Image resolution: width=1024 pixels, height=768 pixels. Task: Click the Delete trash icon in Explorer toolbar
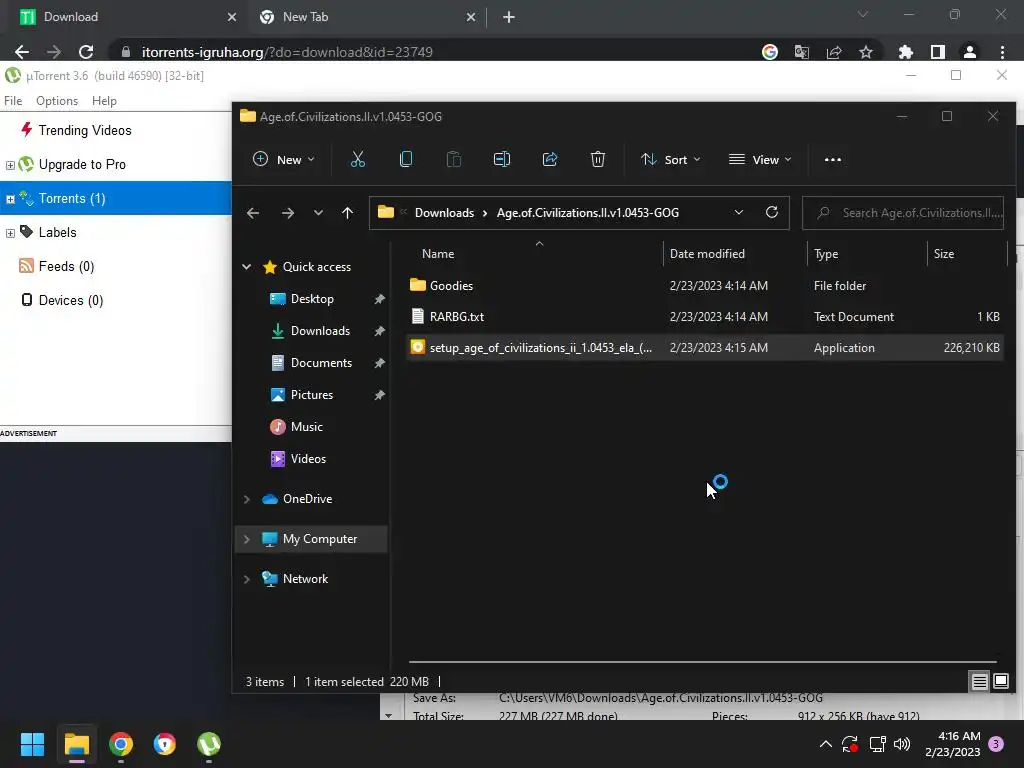[598, 159]
